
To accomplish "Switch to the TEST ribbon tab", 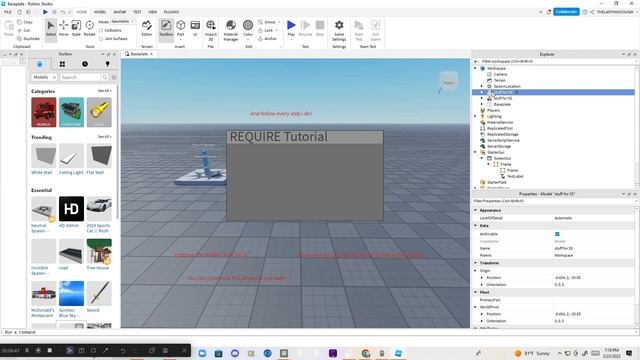I will [137, 12].
